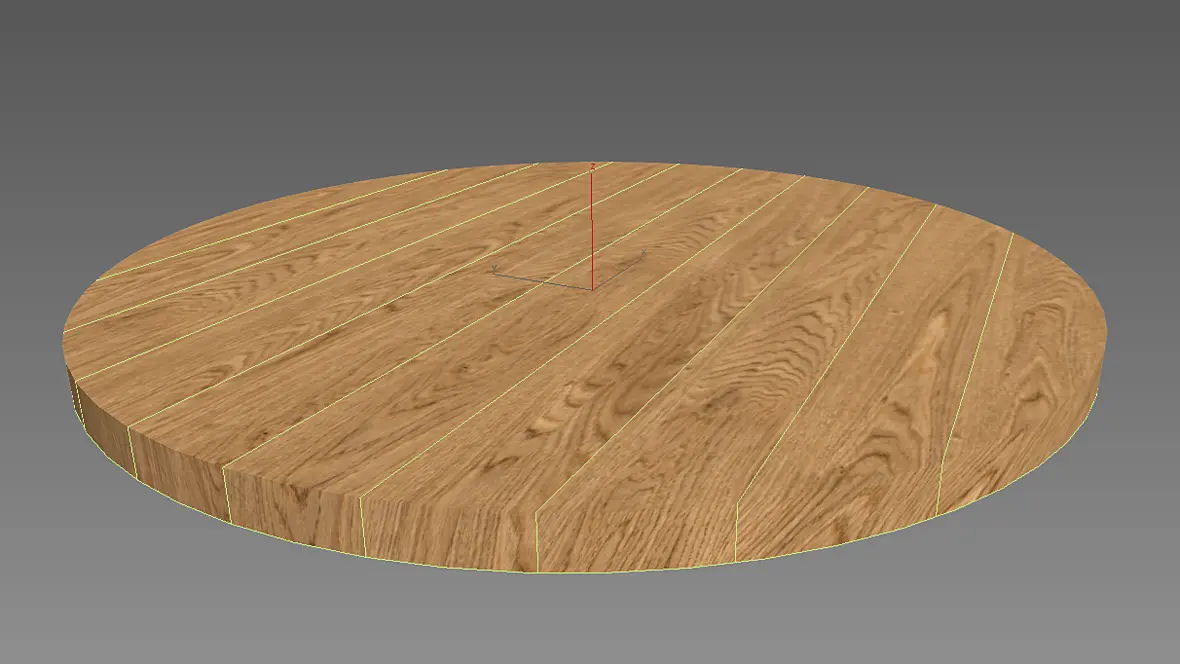Click the Y label on the axis tripod
The image size is (1180, 664).
(494, 269)
